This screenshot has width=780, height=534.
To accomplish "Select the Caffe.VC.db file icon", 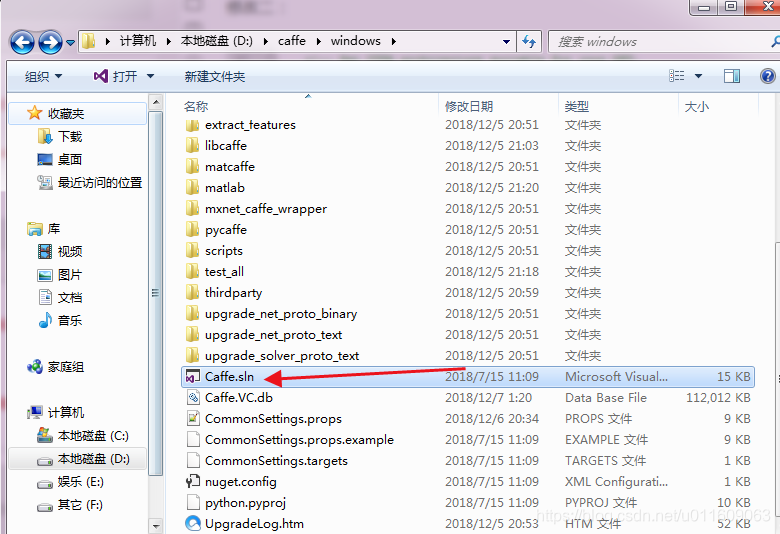I will pos(193,398).
